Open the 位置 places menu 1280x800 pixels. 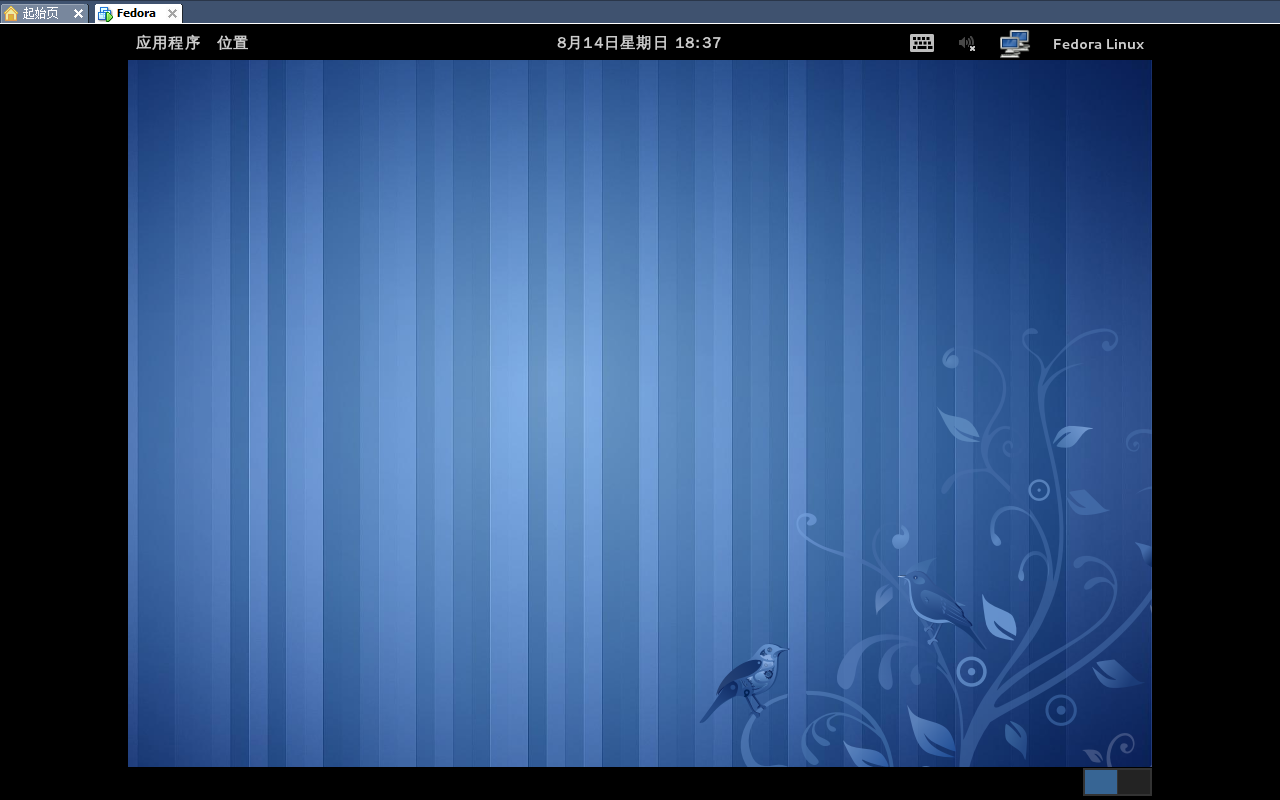[x=232, y=43]
